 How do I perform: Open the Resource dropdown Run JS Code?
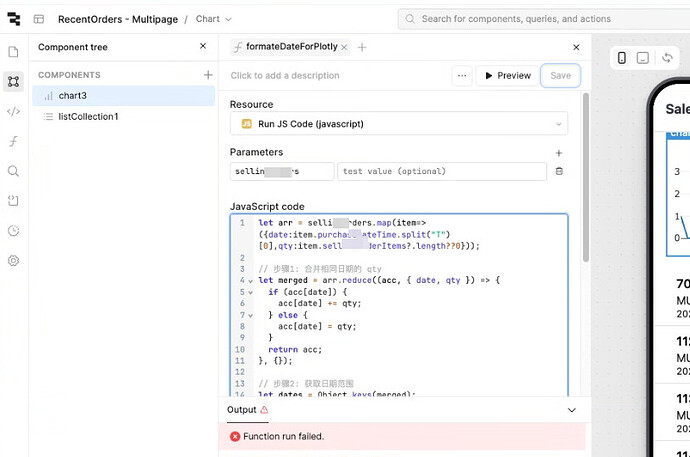tap(399, 124)
